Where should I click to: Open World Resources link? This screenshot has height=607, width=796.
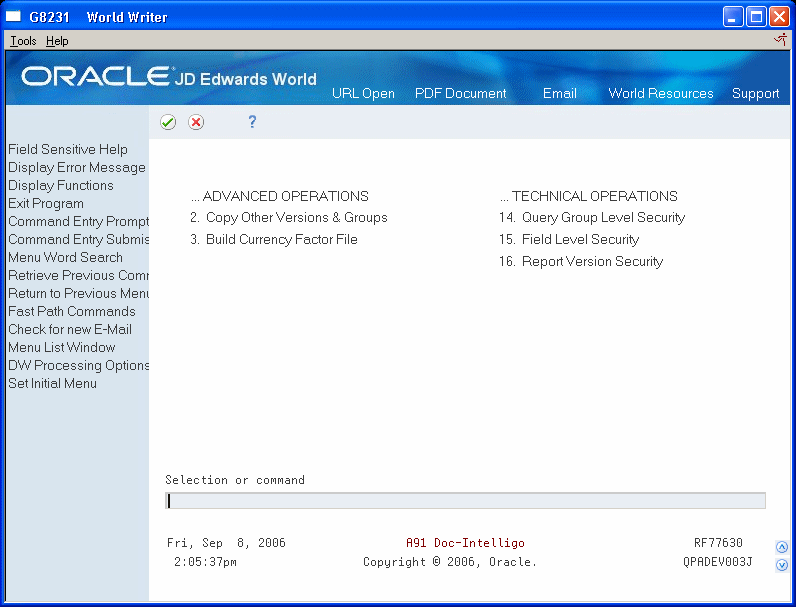[660, 93]
